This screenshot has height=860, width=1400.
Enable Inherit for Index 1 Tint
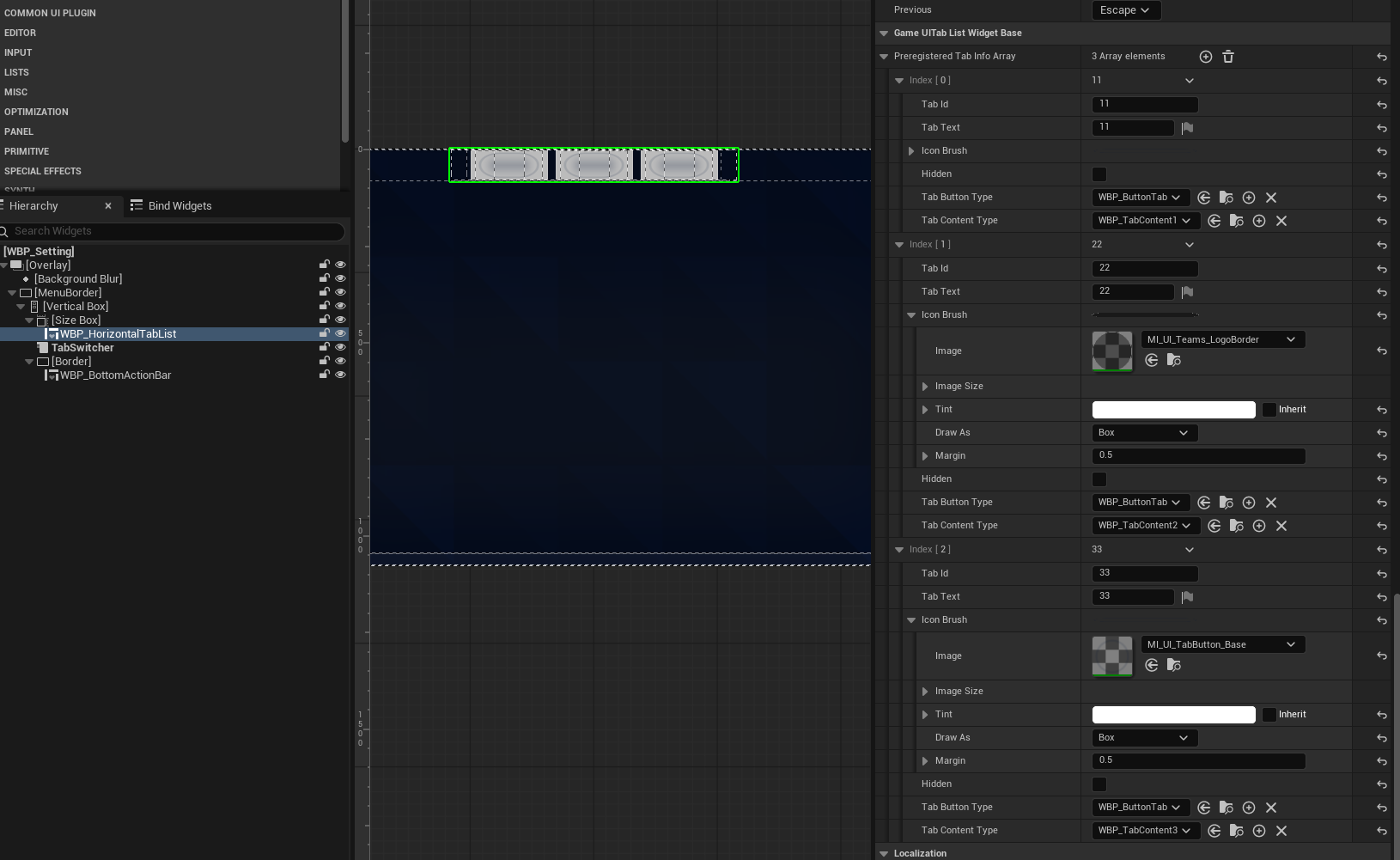coord(1269,410)
